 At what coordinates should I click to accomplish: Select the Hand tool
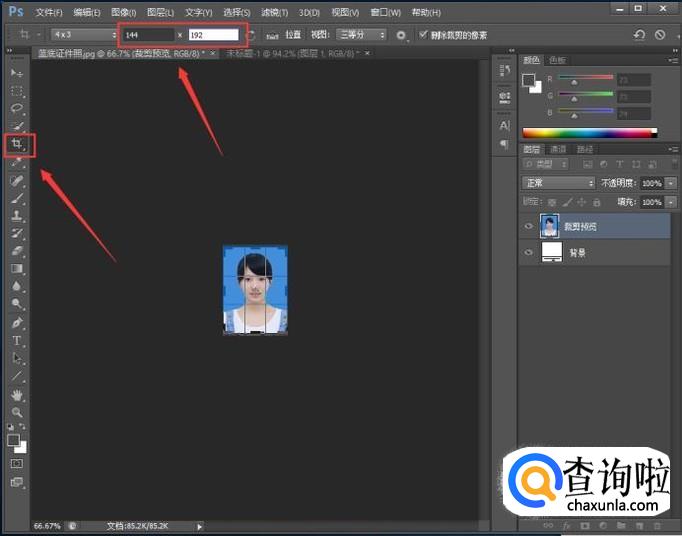pyautogui.click(x=17, y=395)
